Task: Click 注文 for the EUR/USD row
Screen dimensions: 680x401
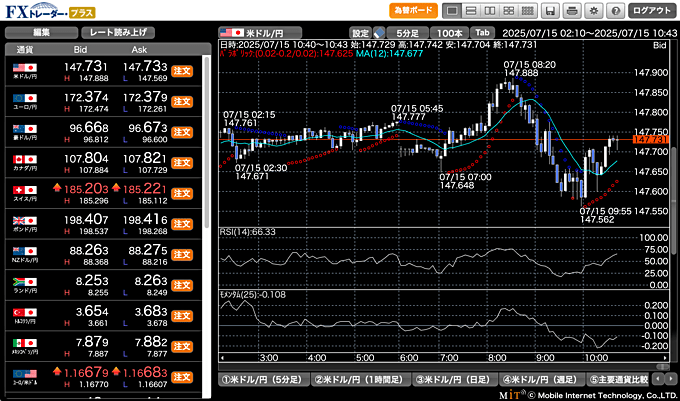Action: tap(182, 377)
